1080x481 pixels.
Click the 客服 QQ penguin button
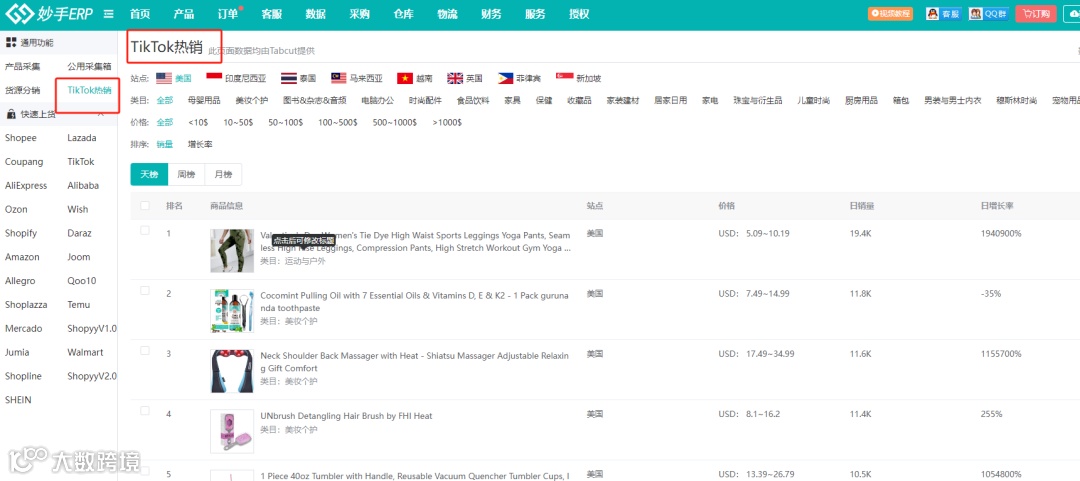[943, 13]
